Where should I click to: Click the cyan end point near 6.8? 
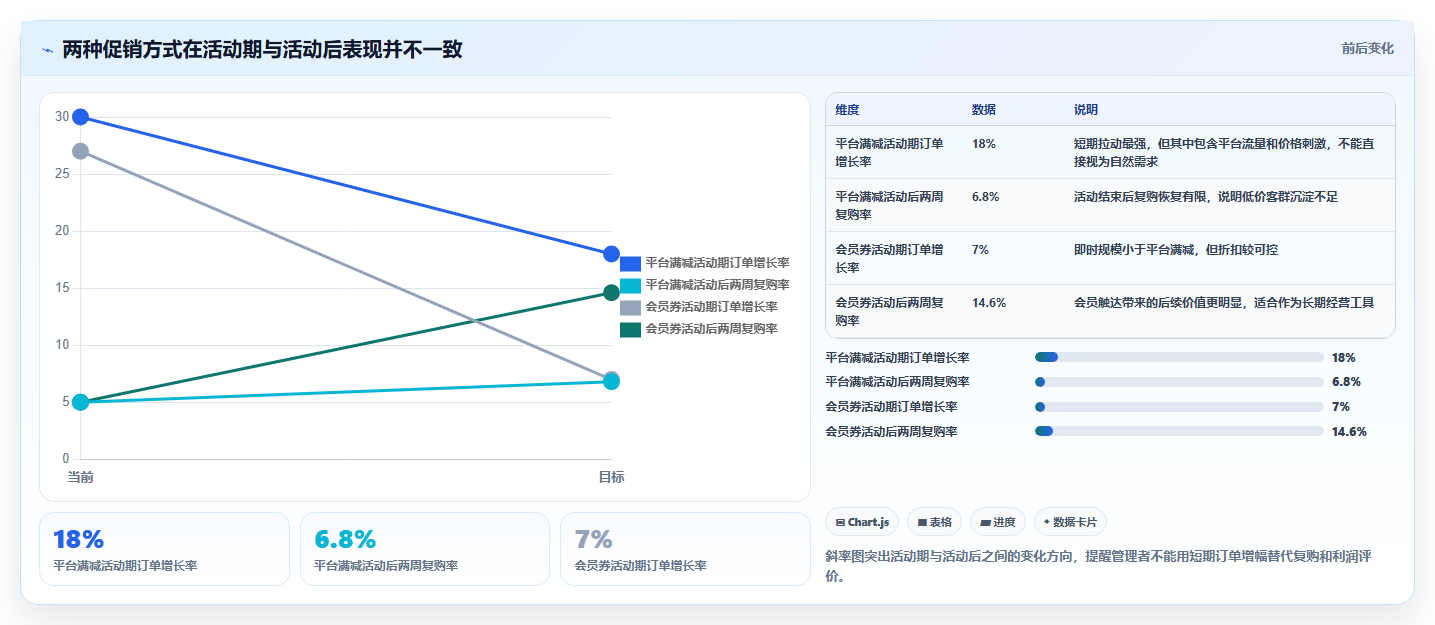pyautogui.click(x=611, y=382)
